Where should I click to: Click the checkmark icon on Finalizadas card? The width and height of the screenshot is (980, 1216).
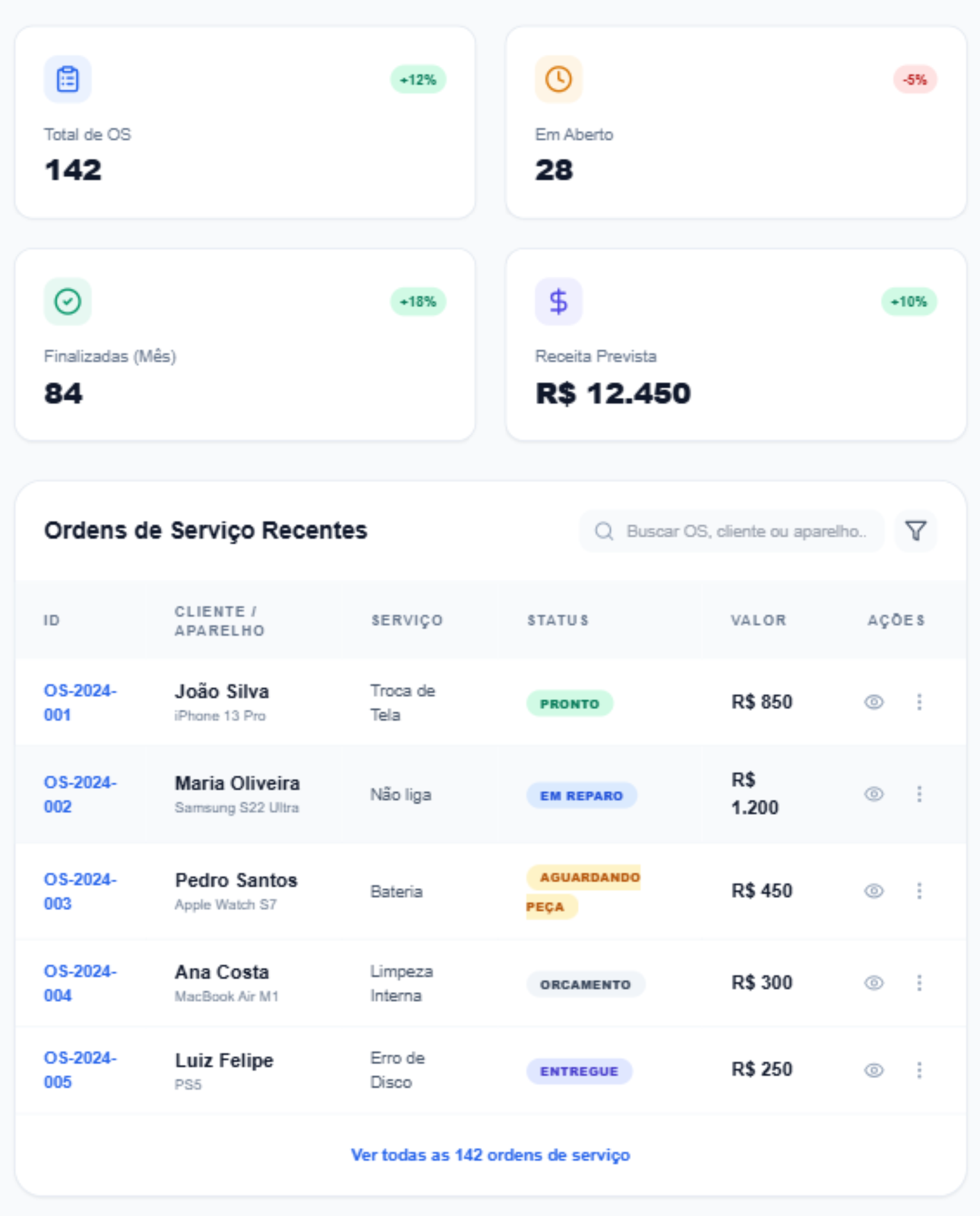67,301
